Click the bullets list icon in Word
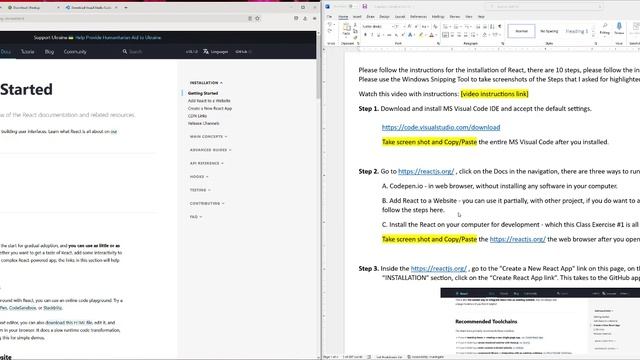640x360 pixels. [446, 27]
